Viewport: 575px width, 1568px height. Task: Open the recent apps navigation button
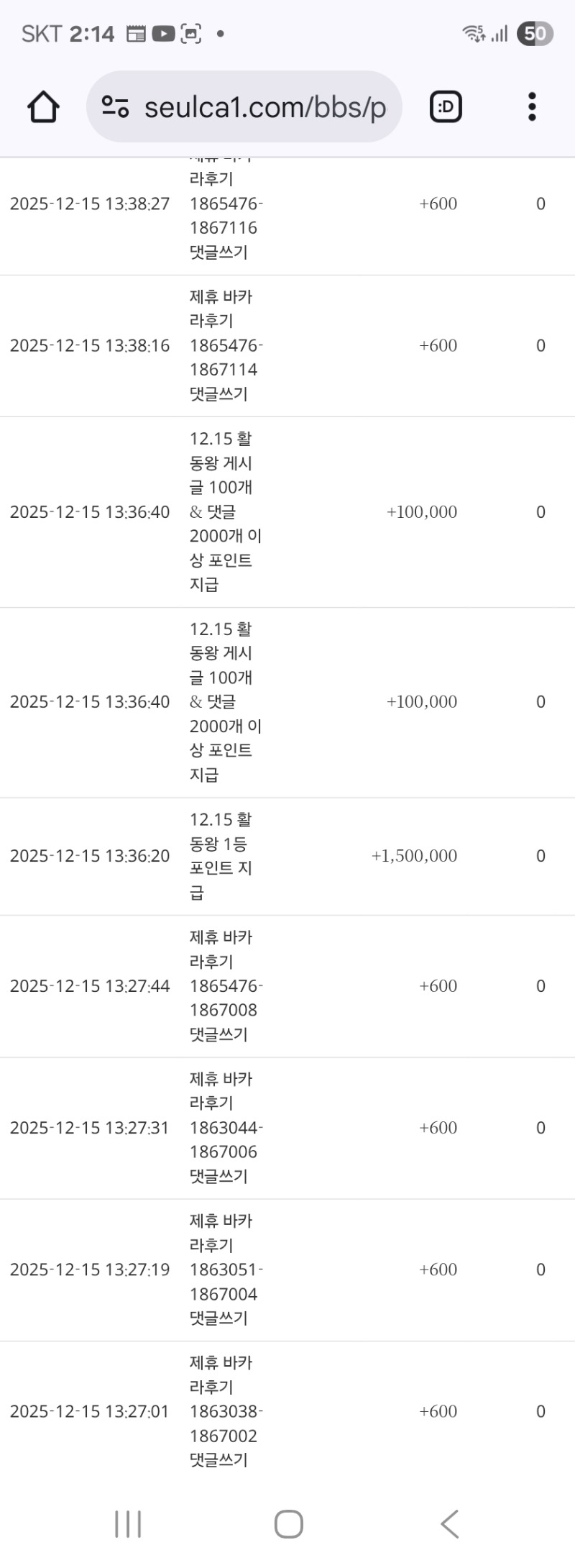point(128,1523)
